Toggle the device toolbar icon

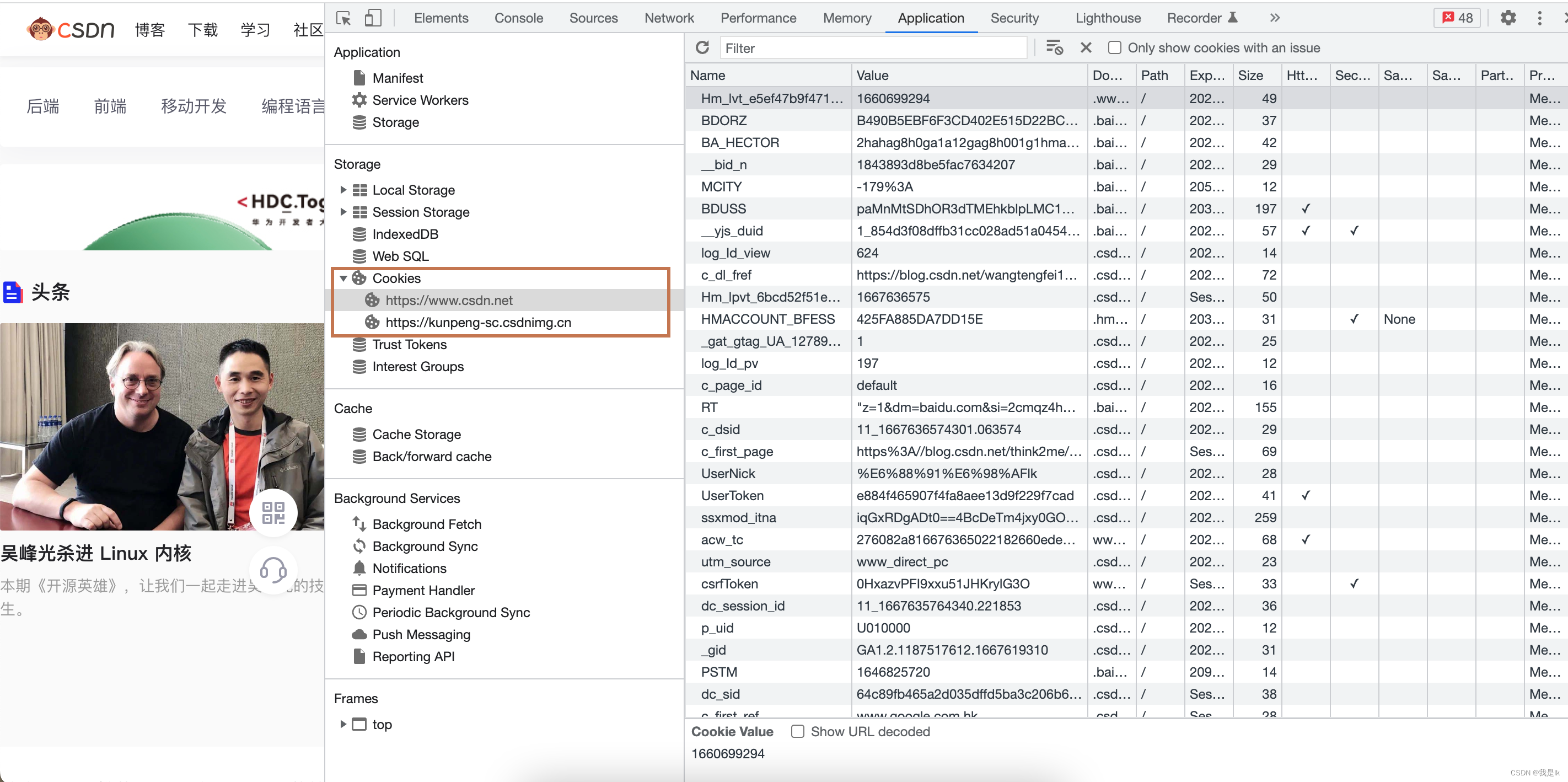tap(373, 18)
